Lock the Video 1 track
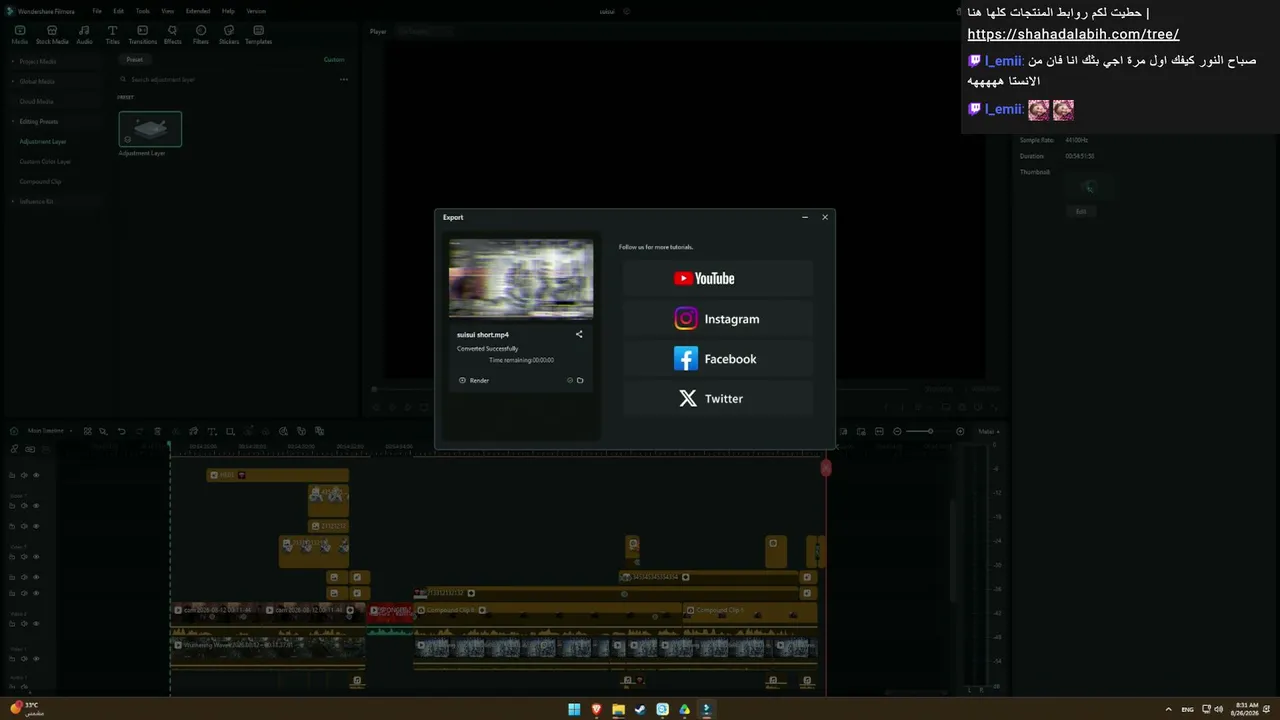 [x=12, y=659]
